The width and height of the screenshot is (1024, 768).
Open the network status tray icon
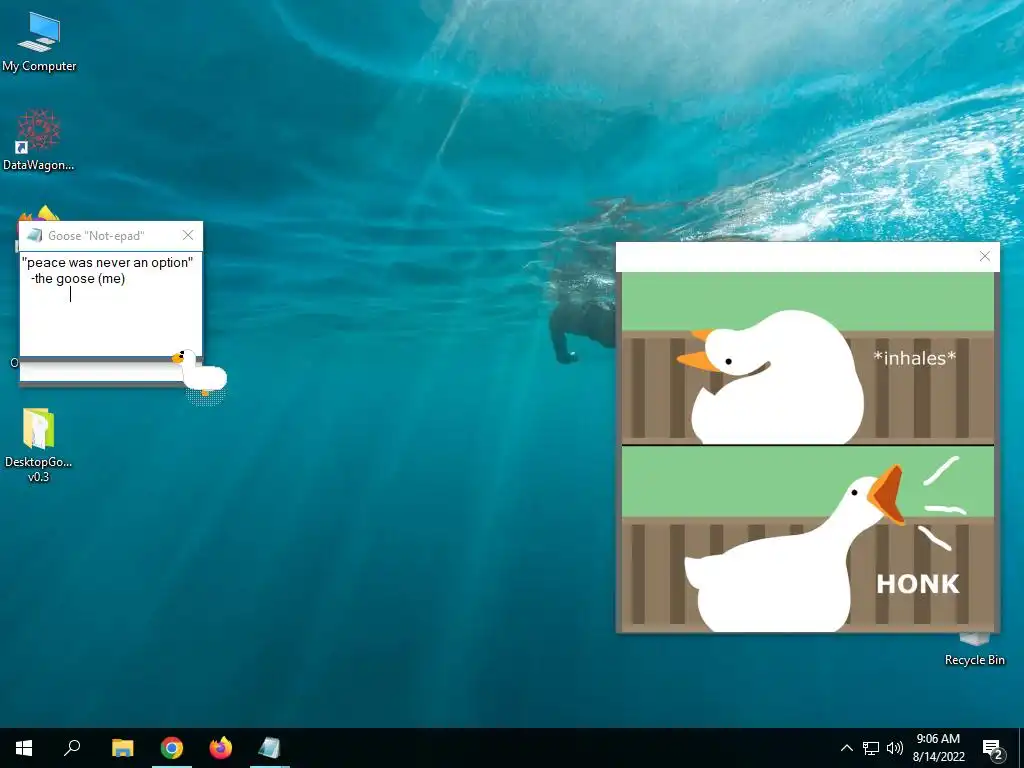(871, 748)
